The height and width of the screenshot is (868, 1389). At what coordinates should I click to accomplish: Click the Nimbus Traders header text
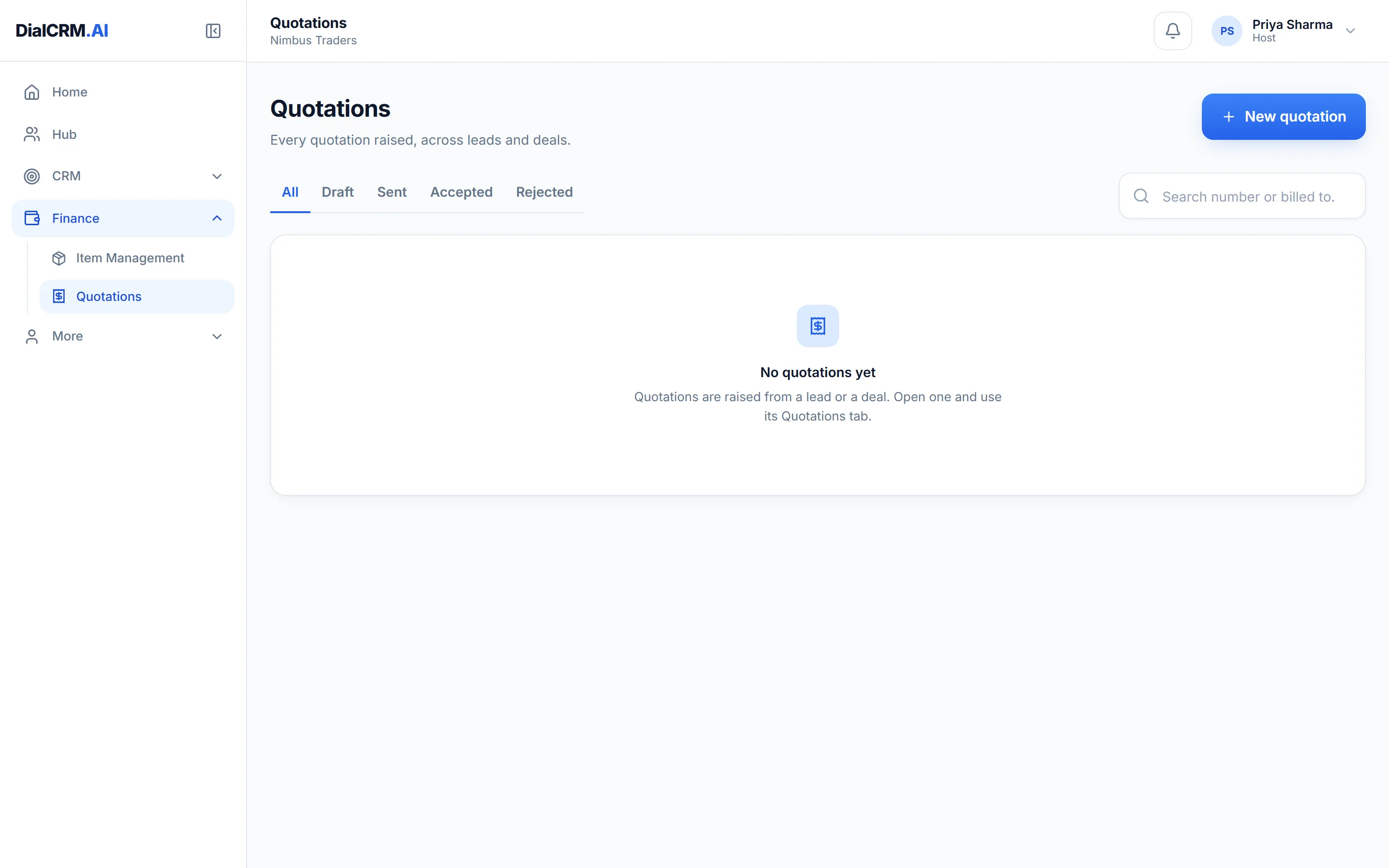coord(313,40)
